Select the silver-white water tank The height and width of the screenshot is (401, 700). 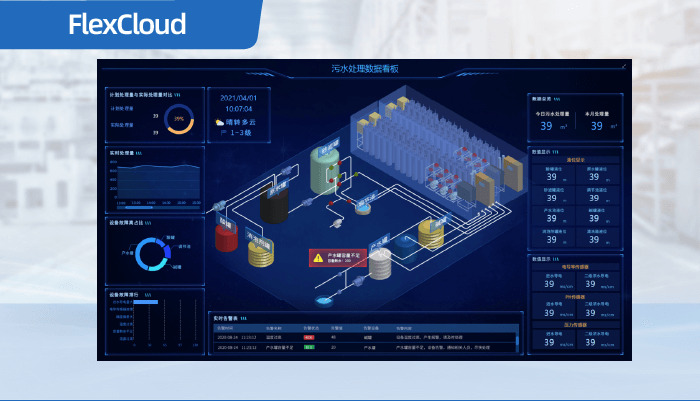pos(380,264)
